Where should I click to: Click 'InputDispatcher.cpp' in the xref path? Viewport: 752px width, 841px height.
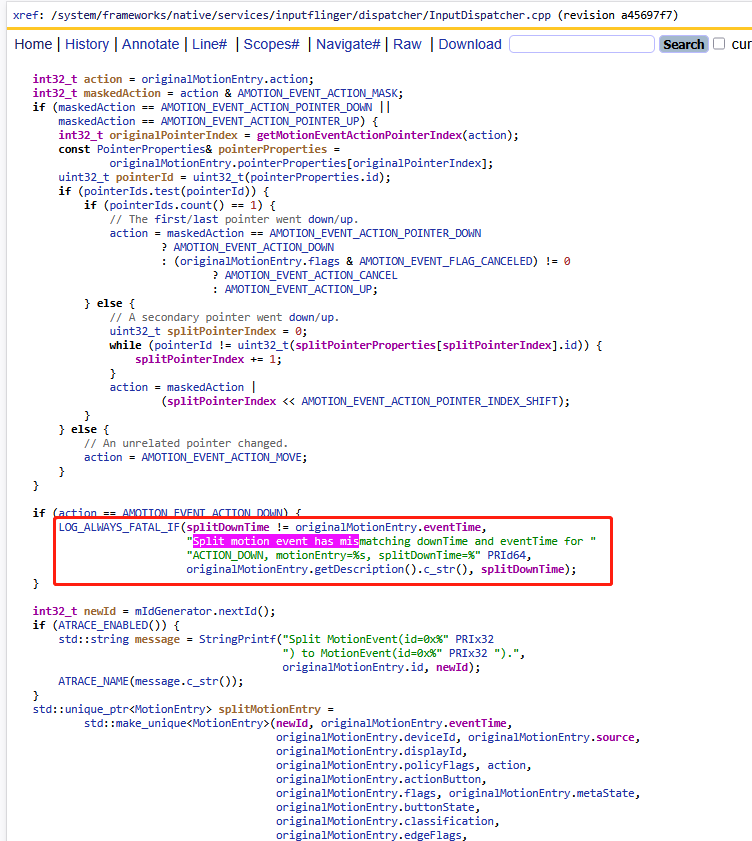[489, 15]
